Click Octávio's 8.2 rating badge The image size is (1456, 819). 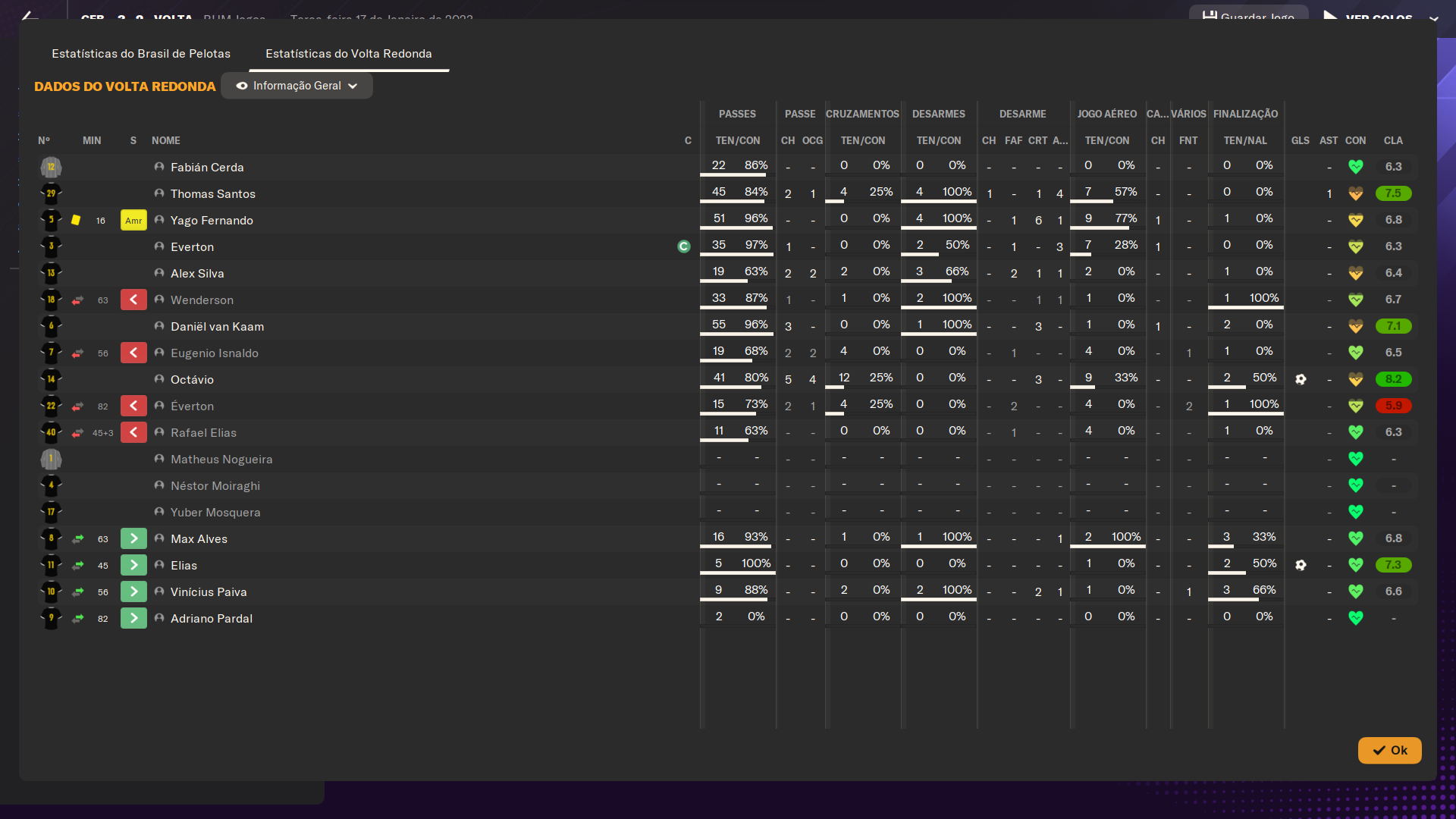(1394, 379)
